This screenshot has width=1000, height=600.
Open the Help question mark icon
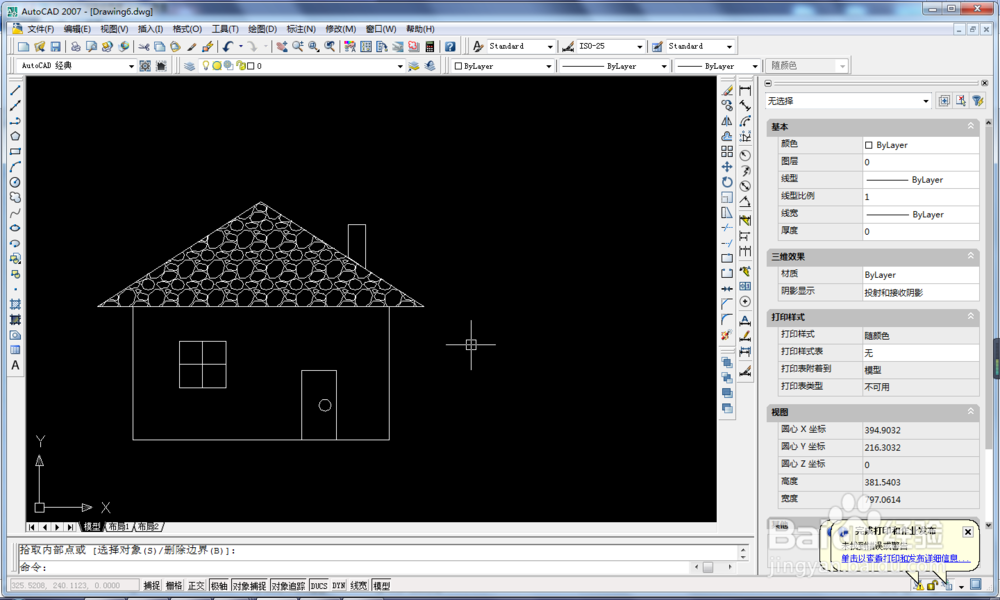450,47
